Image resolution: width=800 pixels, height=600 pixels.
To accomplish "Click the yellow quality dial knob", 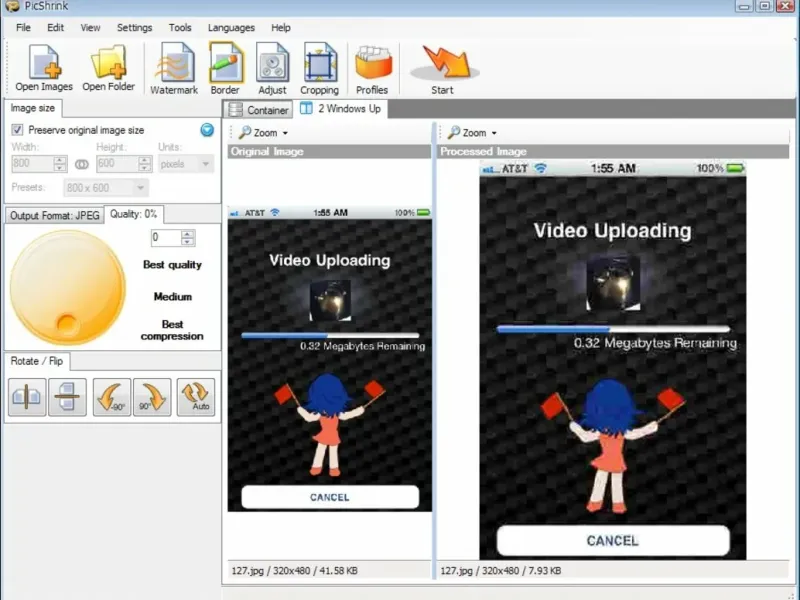I will click(x=67, y=287).
